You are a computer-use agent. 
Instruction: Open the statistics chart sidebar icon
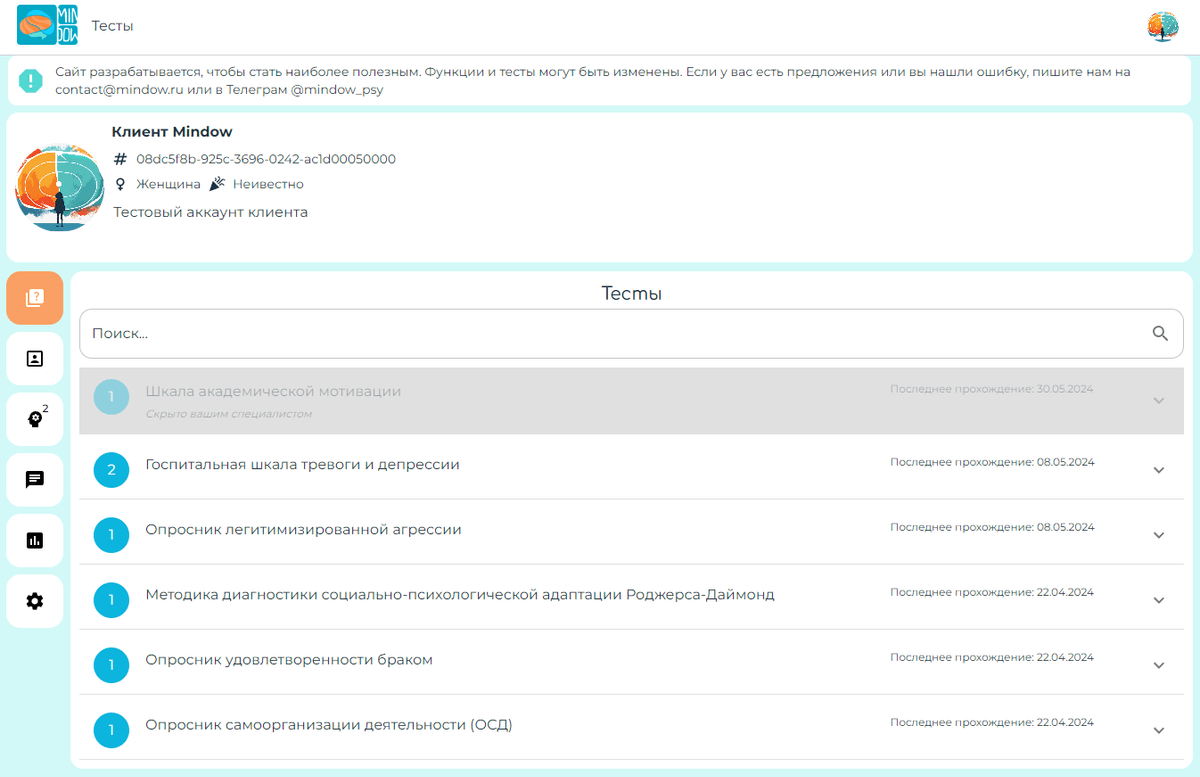tap(35, 540)
